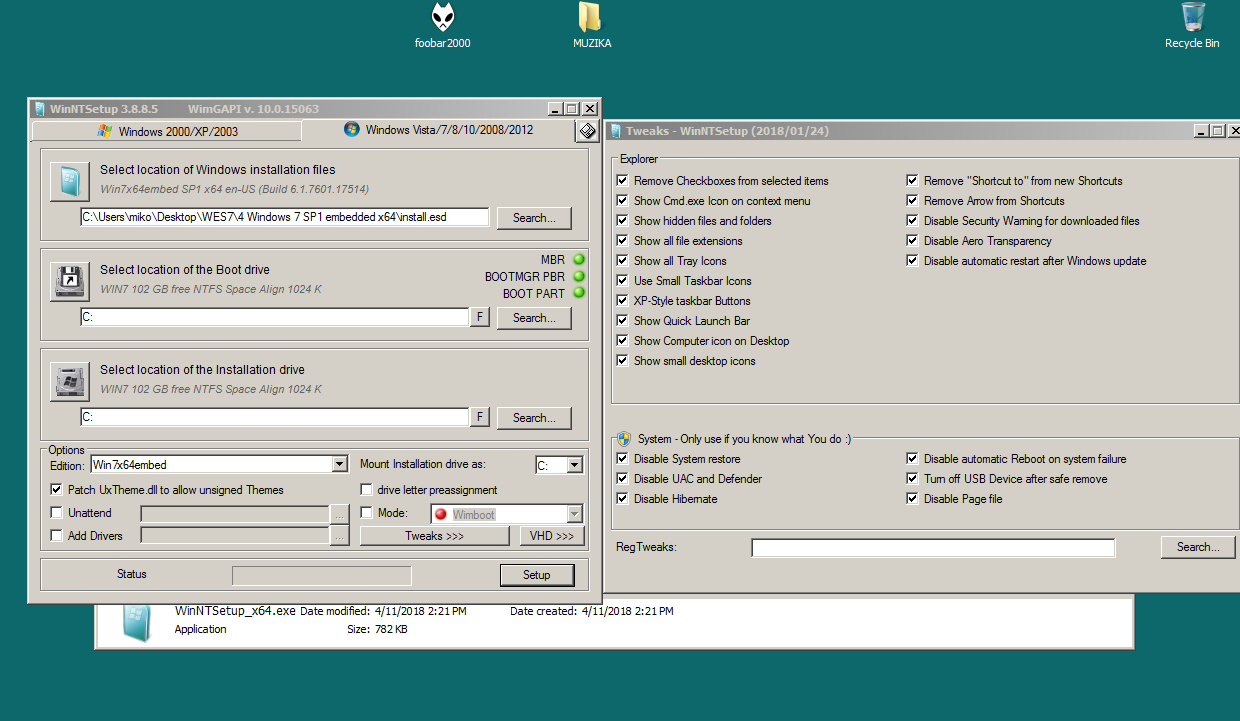Open the Tweaks >>> panel button

click(x=434, y=536)
